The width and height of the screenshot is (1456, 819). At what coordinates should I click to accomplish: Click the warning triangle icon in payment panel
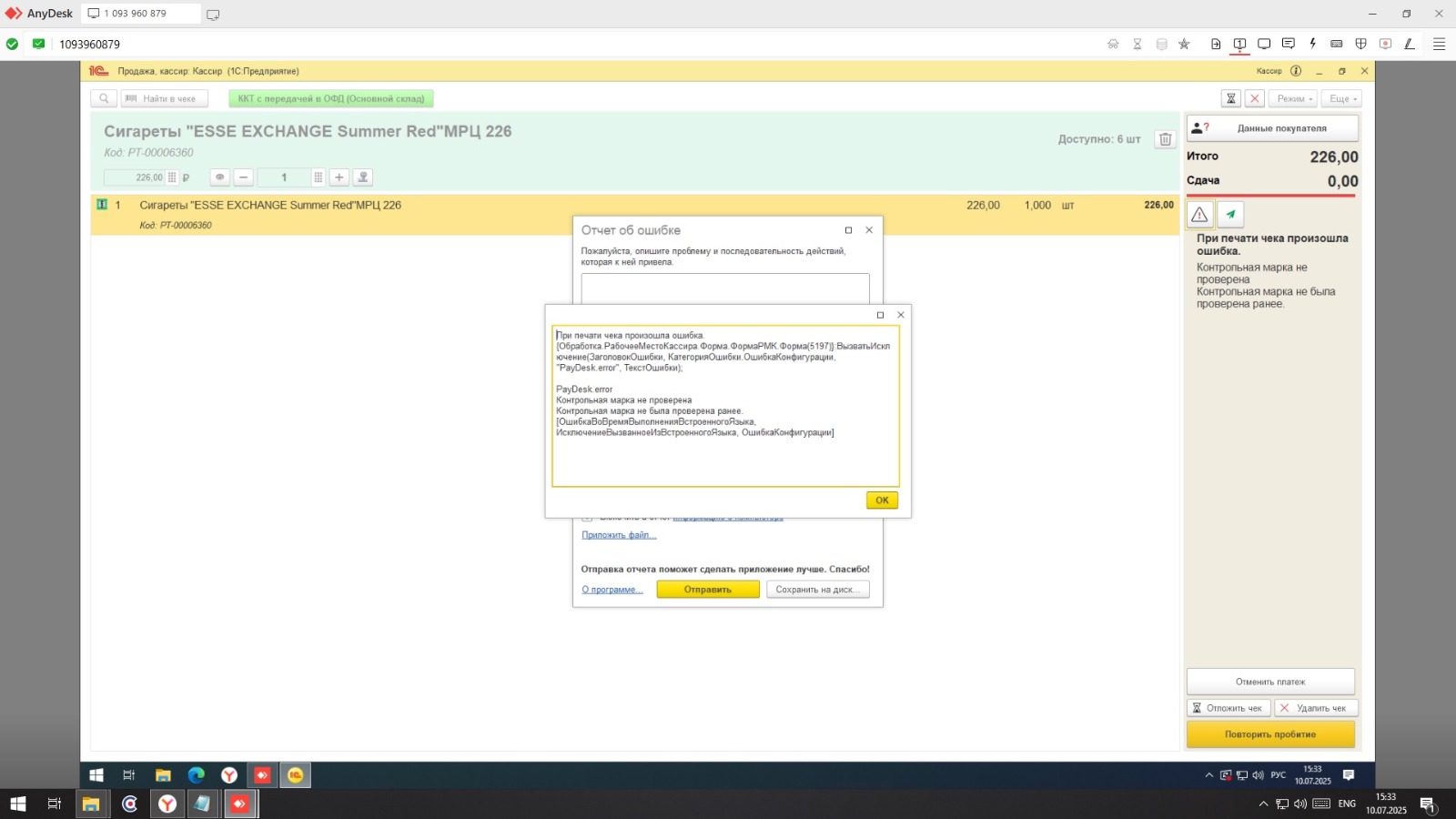point(1199,215)
